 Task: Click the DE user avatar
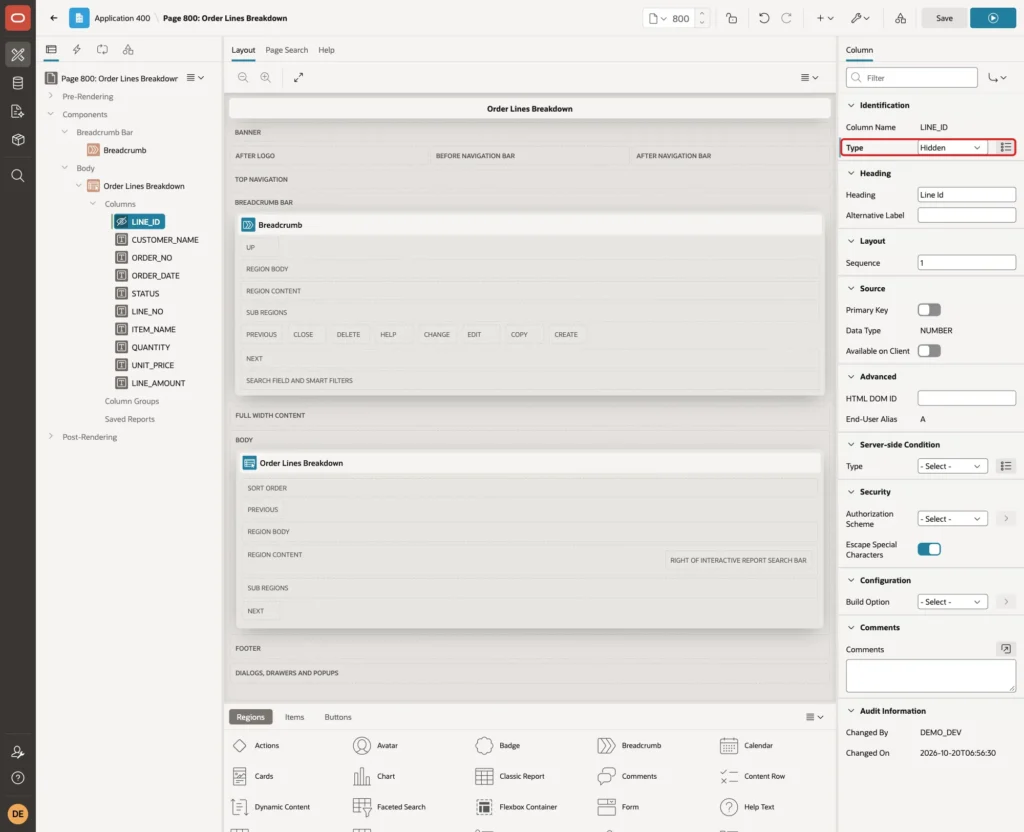click(x=18, y=814)
